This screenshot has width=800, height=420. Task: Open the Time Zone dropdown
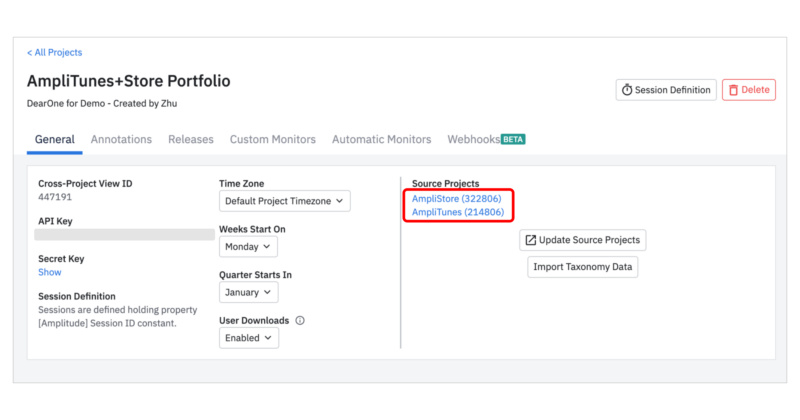pyautogui.click(x=285, y=201)
